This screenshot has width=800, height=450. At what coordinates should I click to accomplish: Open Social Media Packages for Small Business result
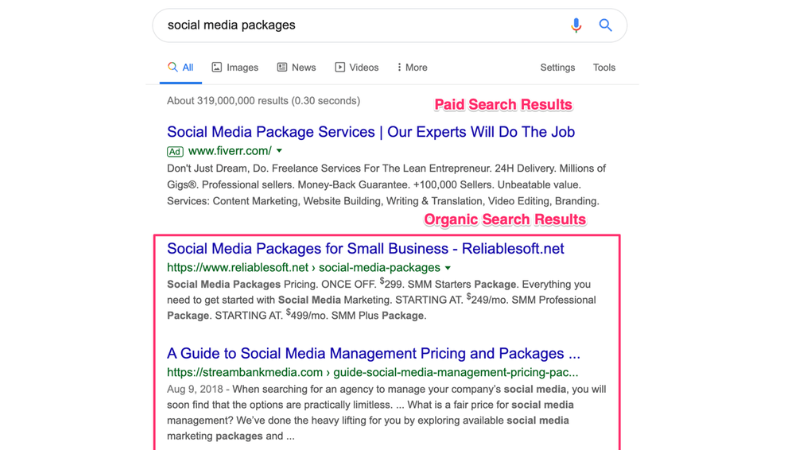[367, 249]
